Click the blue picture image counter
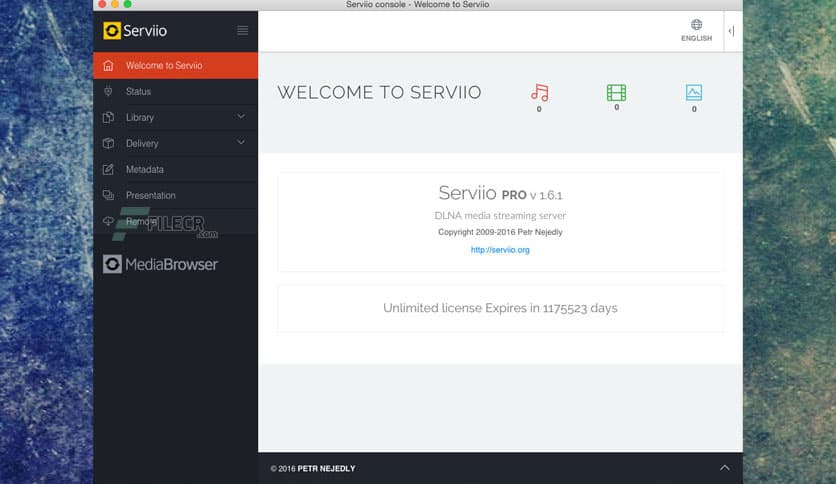This screenshot has height=484, width=836. click(694, 98)
